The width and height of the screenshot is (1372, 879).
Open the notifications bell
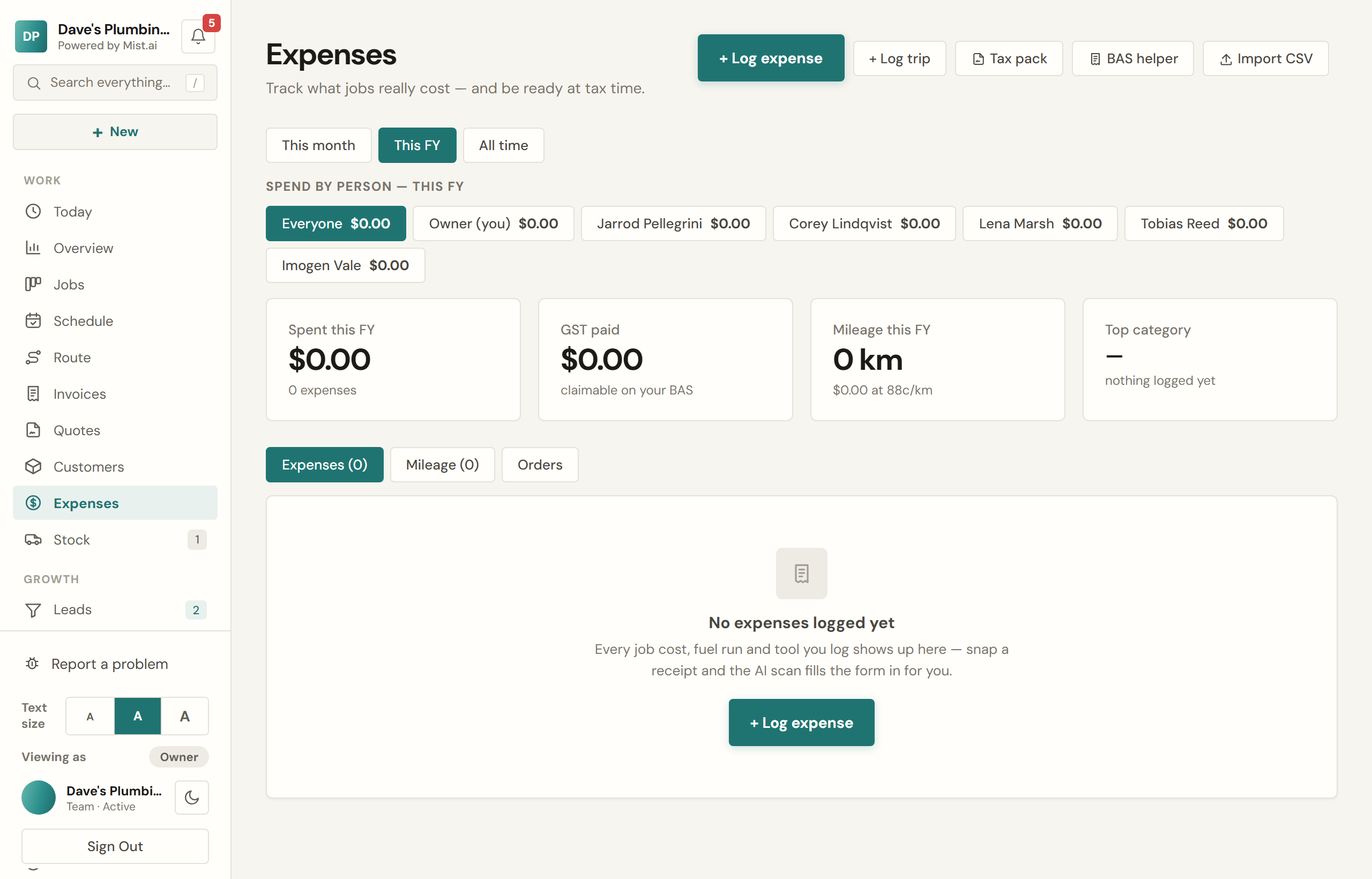pos(198,36)
